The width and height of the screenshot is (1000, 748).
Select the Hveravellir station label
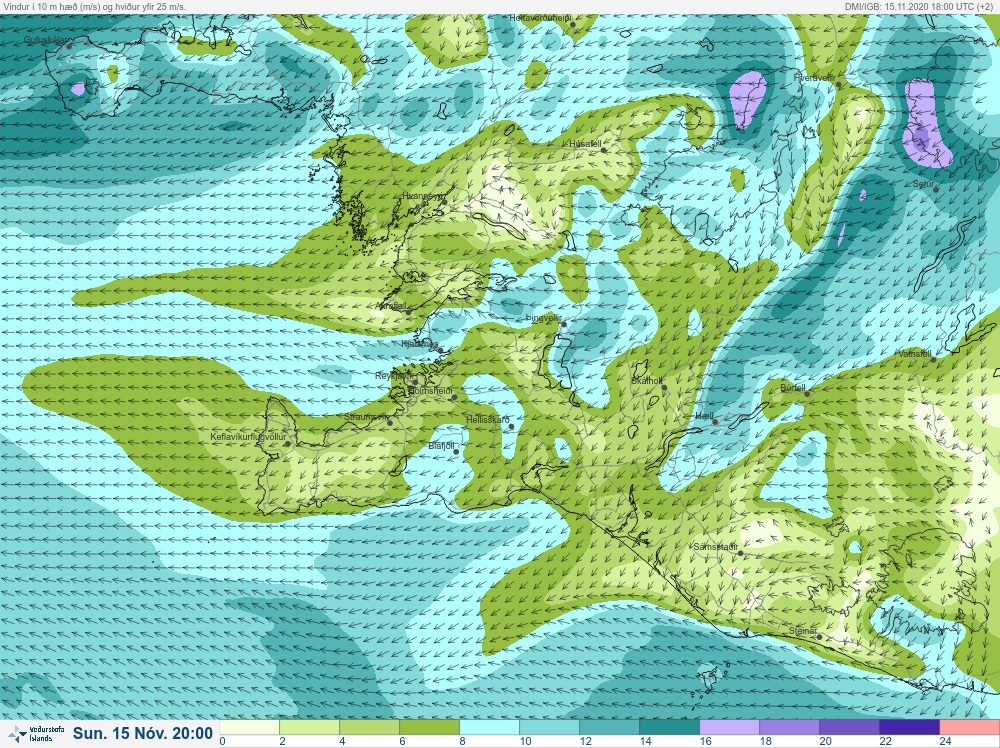pyautogui.click(x=814, y=77)
